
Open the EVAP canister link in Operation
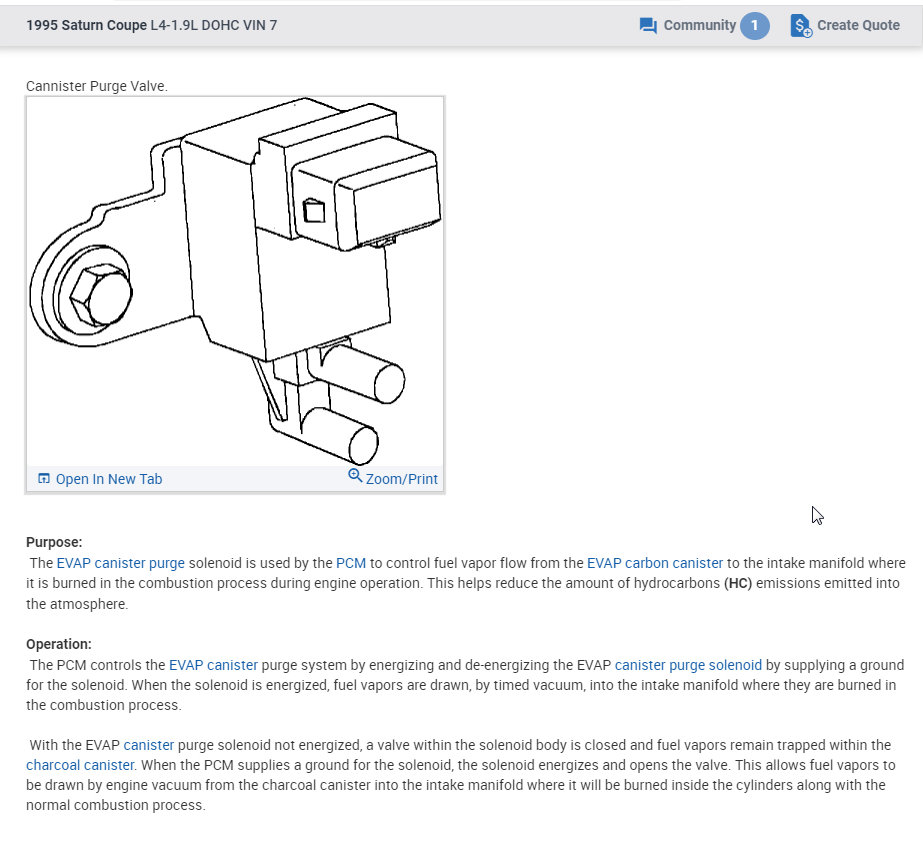pyautogui.click(x=213, y=665)
